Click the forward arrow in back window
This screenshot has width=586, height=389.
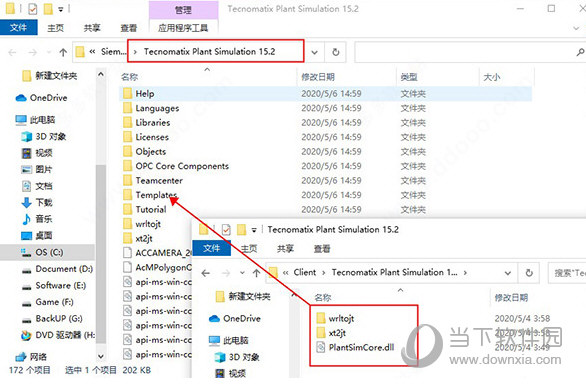click(33, 52)
